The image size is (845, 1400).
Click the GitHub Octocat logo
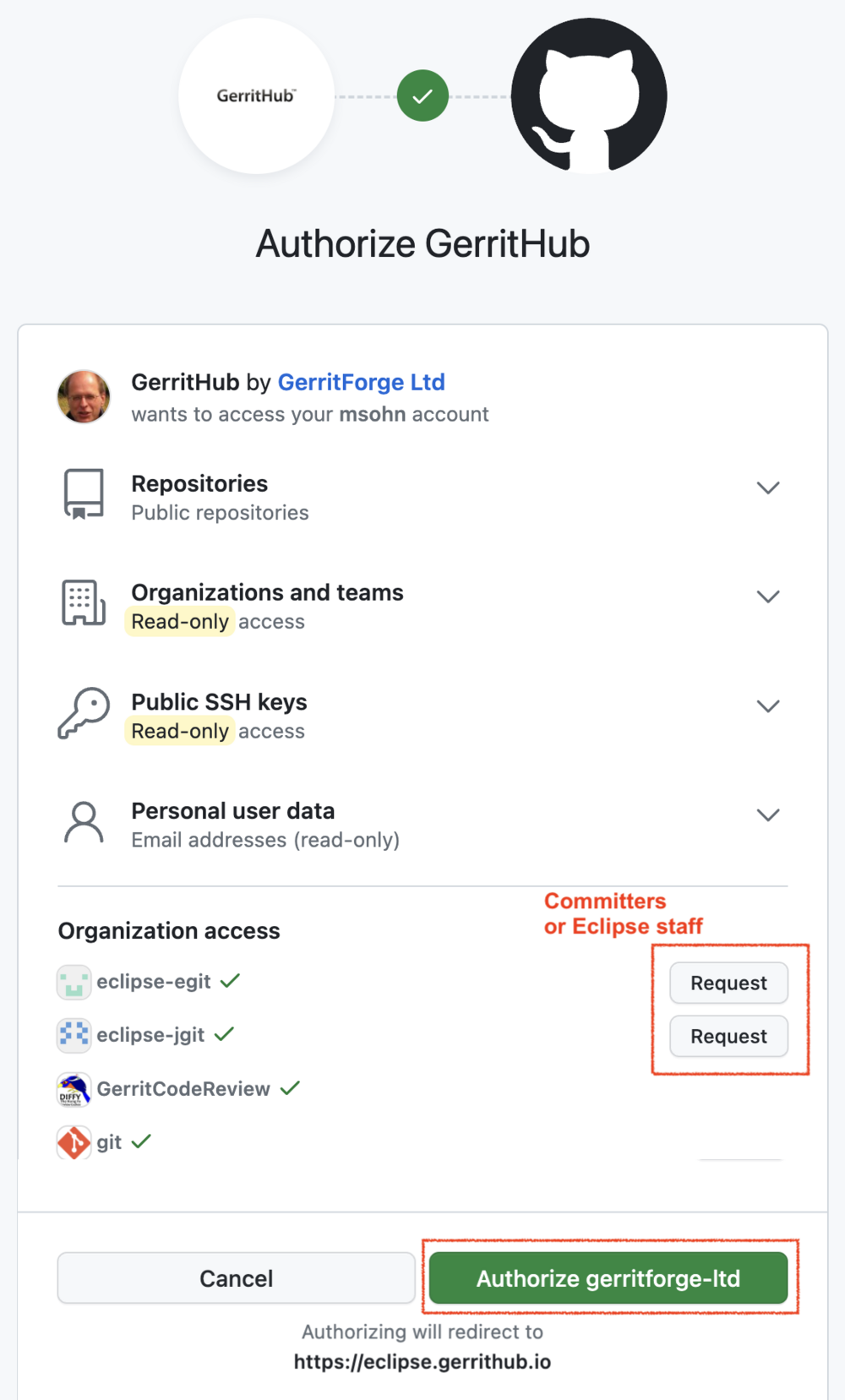[588, 95]
